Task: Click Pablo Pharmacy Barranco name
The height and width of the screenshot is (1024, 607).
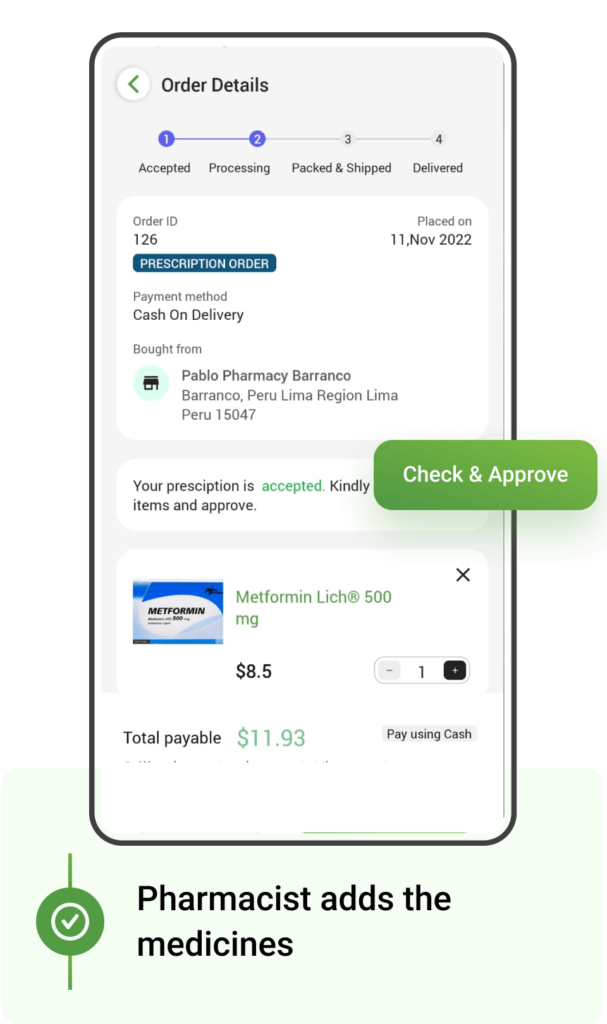Action: [x=266, y=376]
